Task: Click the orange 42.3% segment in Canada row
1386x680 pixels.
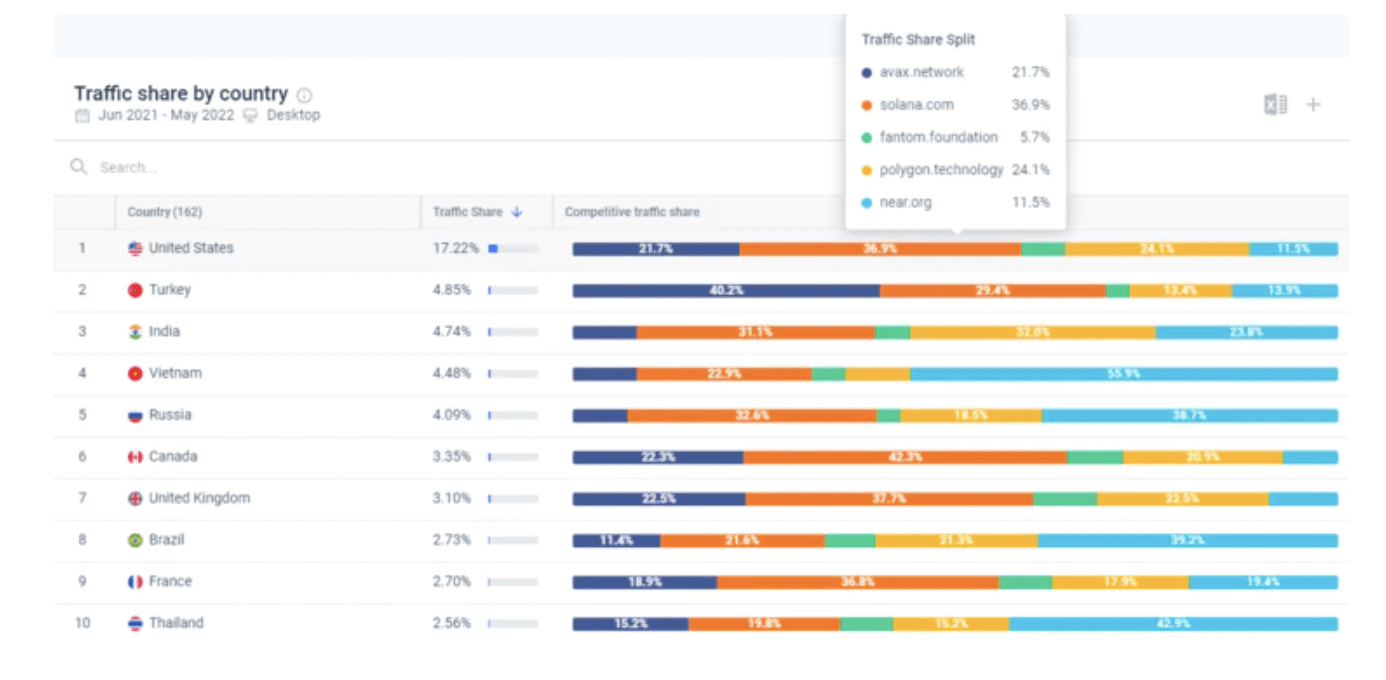Action: [905, 457]
